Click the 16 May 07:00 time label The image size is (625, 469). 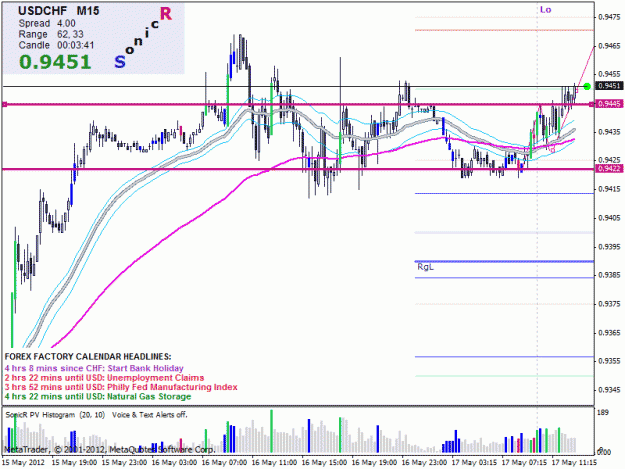[x=224, y=463]
